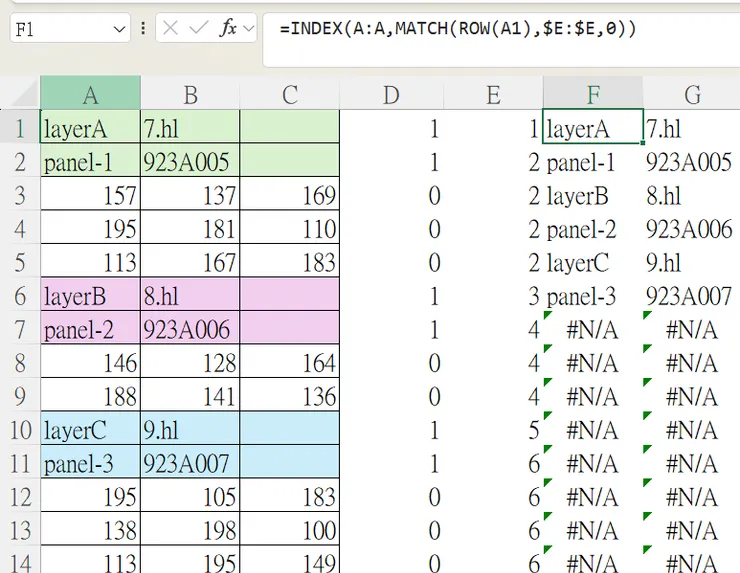
Task: Select row 6 header
Action: [x=20, y=296]
